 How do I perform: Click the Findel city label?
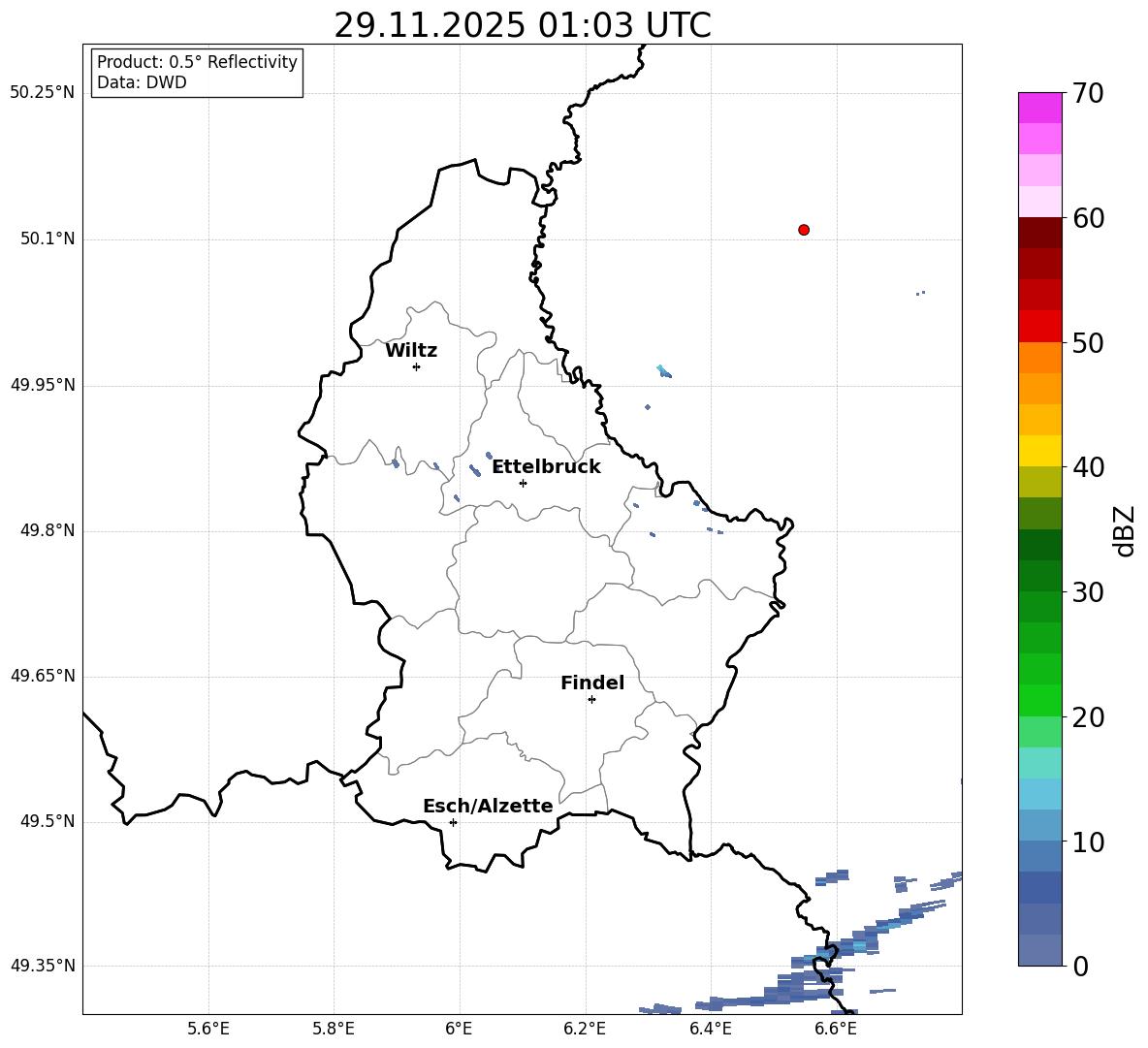(x=592, y=683)
